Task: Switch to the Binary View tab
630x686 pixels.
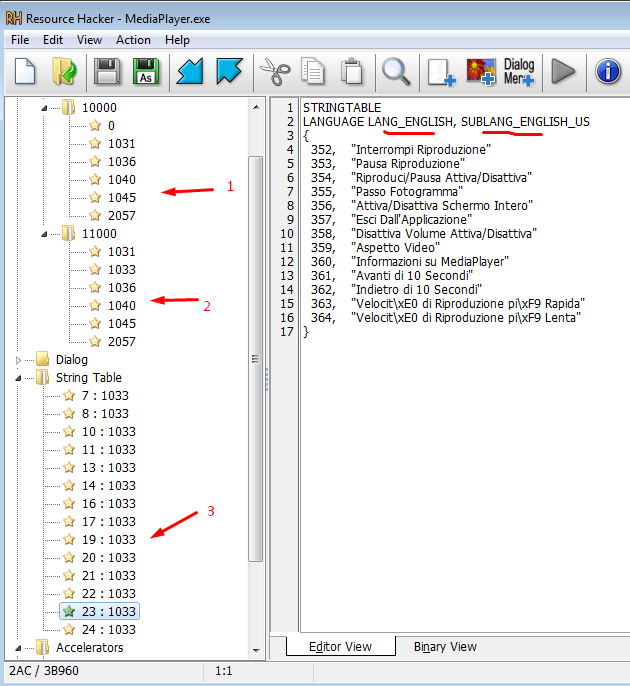Action: [445, 647]
